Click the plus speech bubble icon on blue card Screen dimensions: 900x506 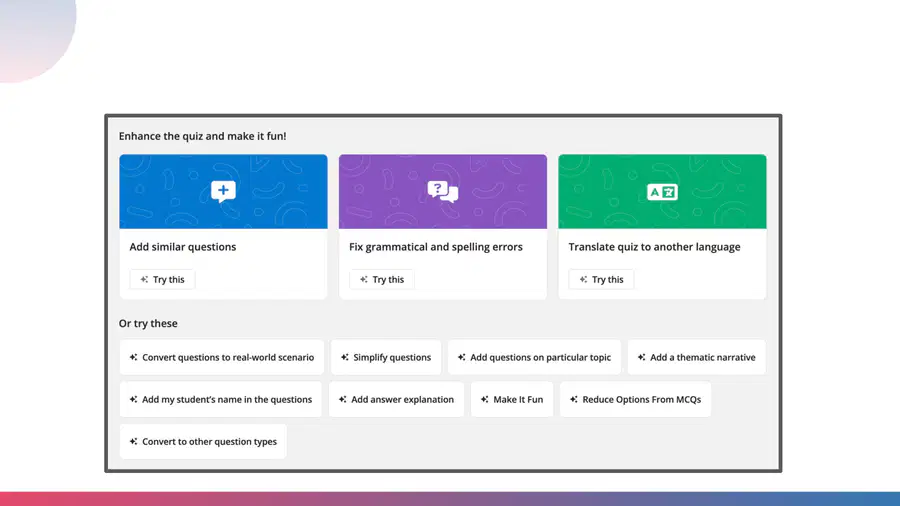pos(223,192)
